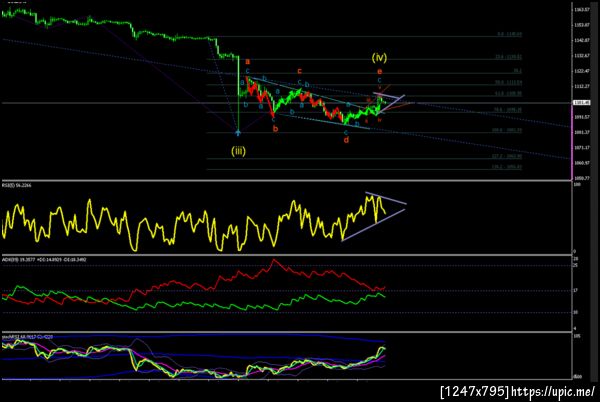Image resolution: width=600 pixels, height=402 pixels.
Task: Select the yellow (iii) wave label
Action: [x=238, y=151]
